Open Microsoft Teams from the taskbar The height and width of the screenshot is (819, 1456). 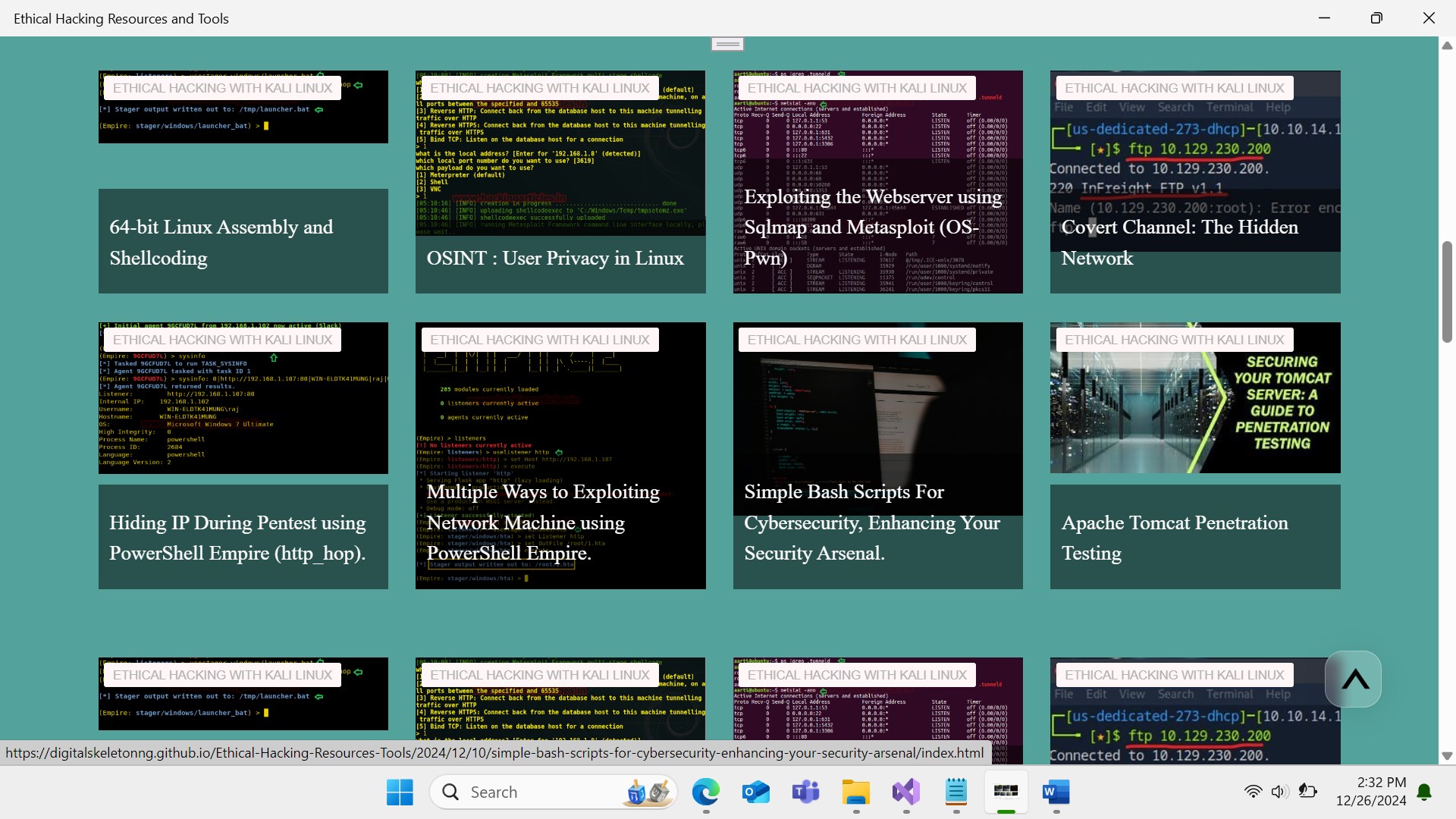click(805, 792)
